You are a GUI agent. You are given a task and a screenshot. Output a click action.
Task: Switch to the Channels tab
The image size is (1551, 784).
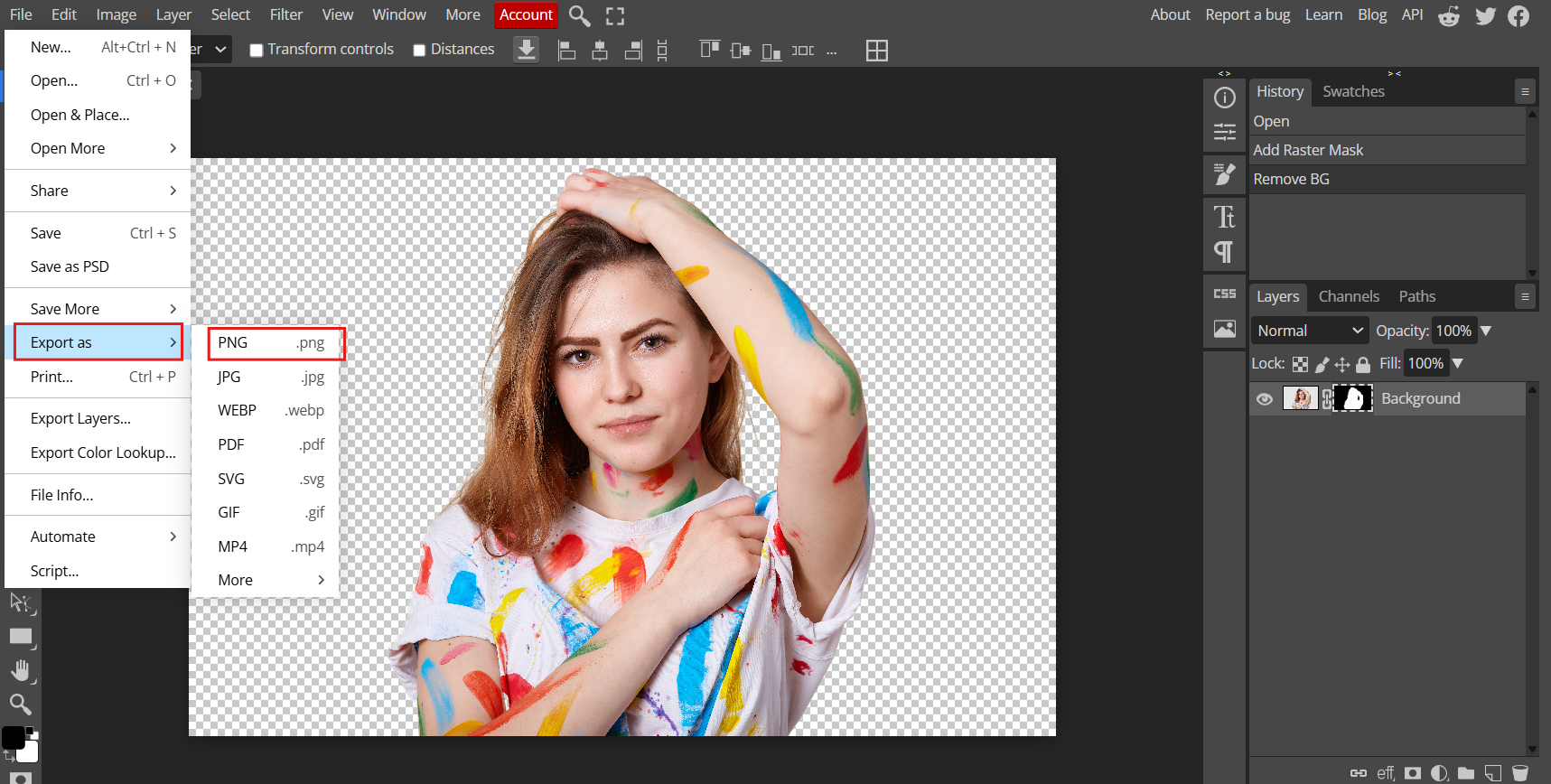click(x=1348, y=296)
